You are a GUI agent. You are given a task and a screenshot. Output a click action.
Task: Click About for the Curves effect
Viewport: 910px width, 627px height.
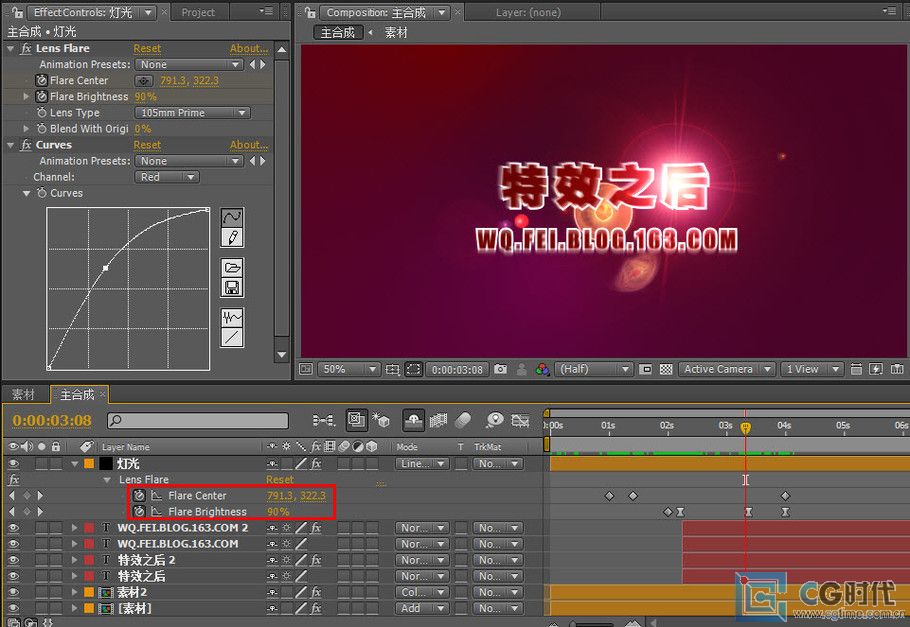[249, 145]
